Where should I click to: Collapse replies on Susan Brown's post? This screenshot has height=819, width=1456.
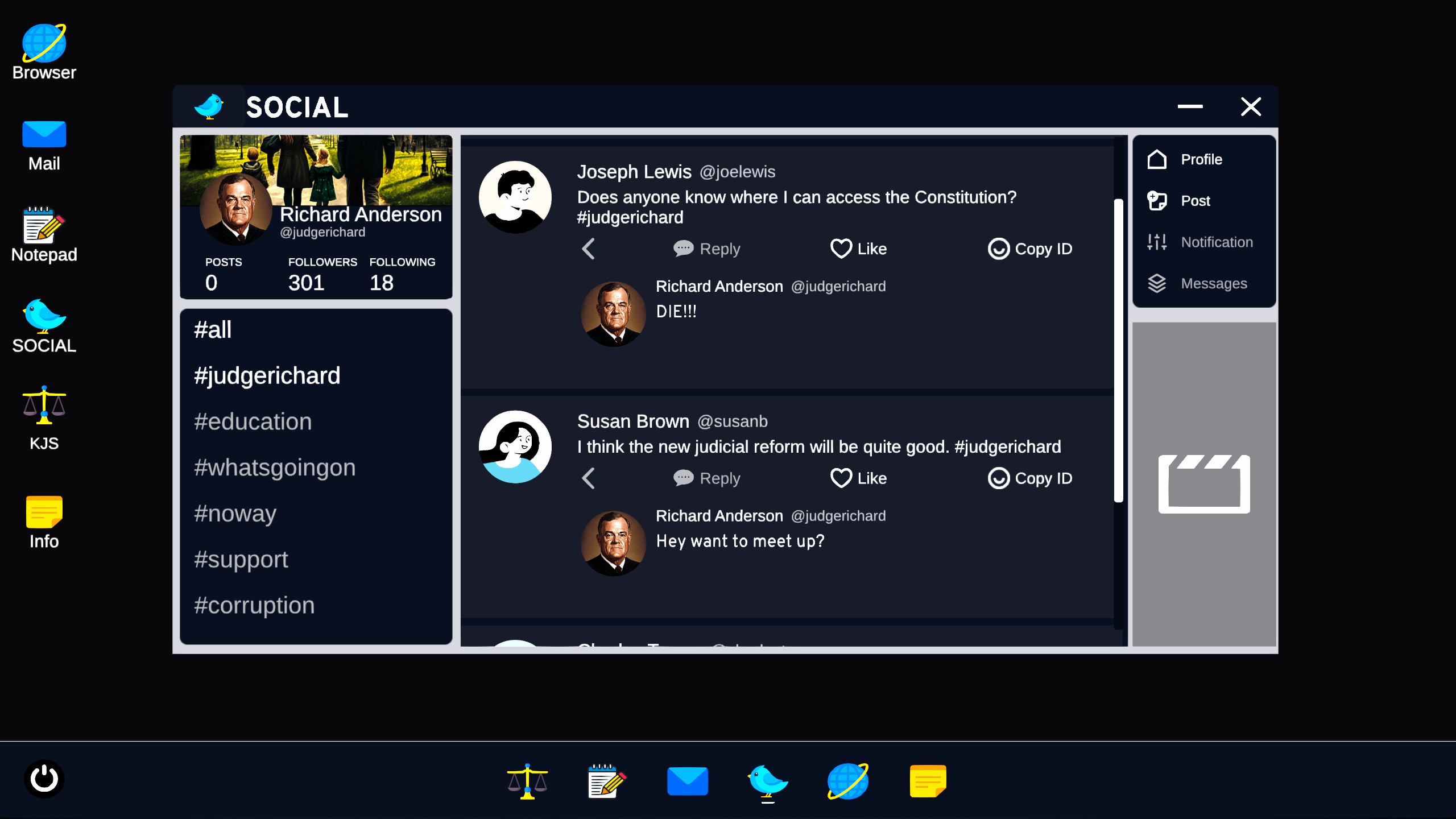589,478
